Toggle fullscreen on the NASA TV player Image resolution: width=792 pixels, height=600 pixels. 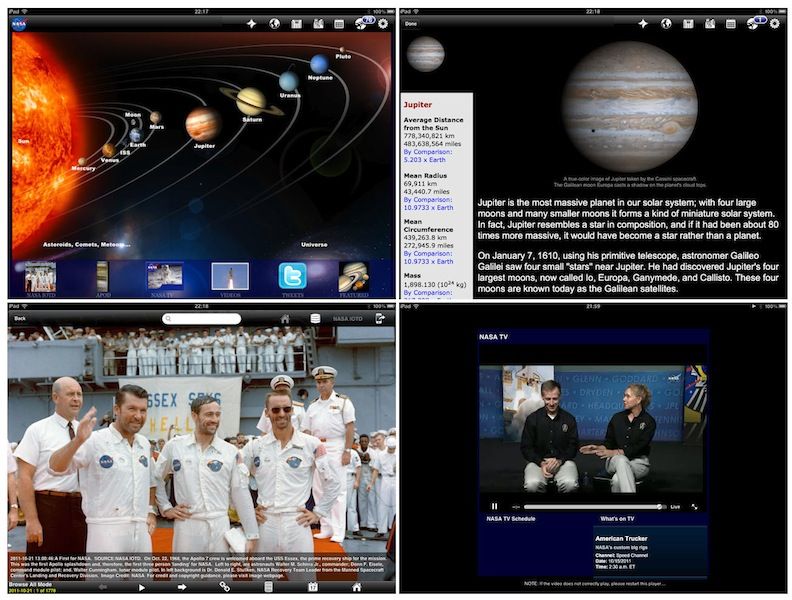[695, 507]
